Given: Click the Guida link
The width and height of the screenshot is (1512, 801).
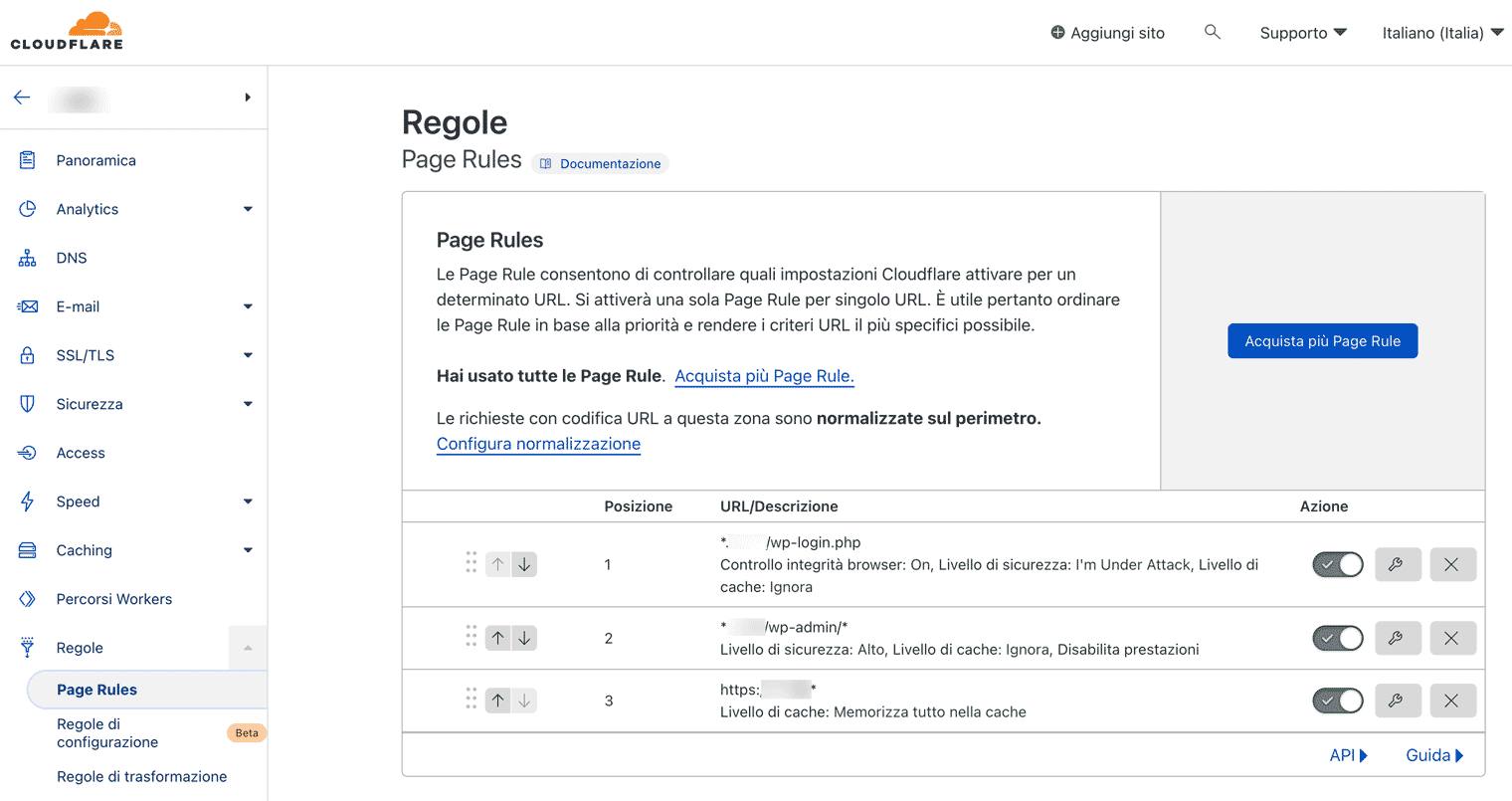Looking at the screenshot, I should coord(1434,755).
